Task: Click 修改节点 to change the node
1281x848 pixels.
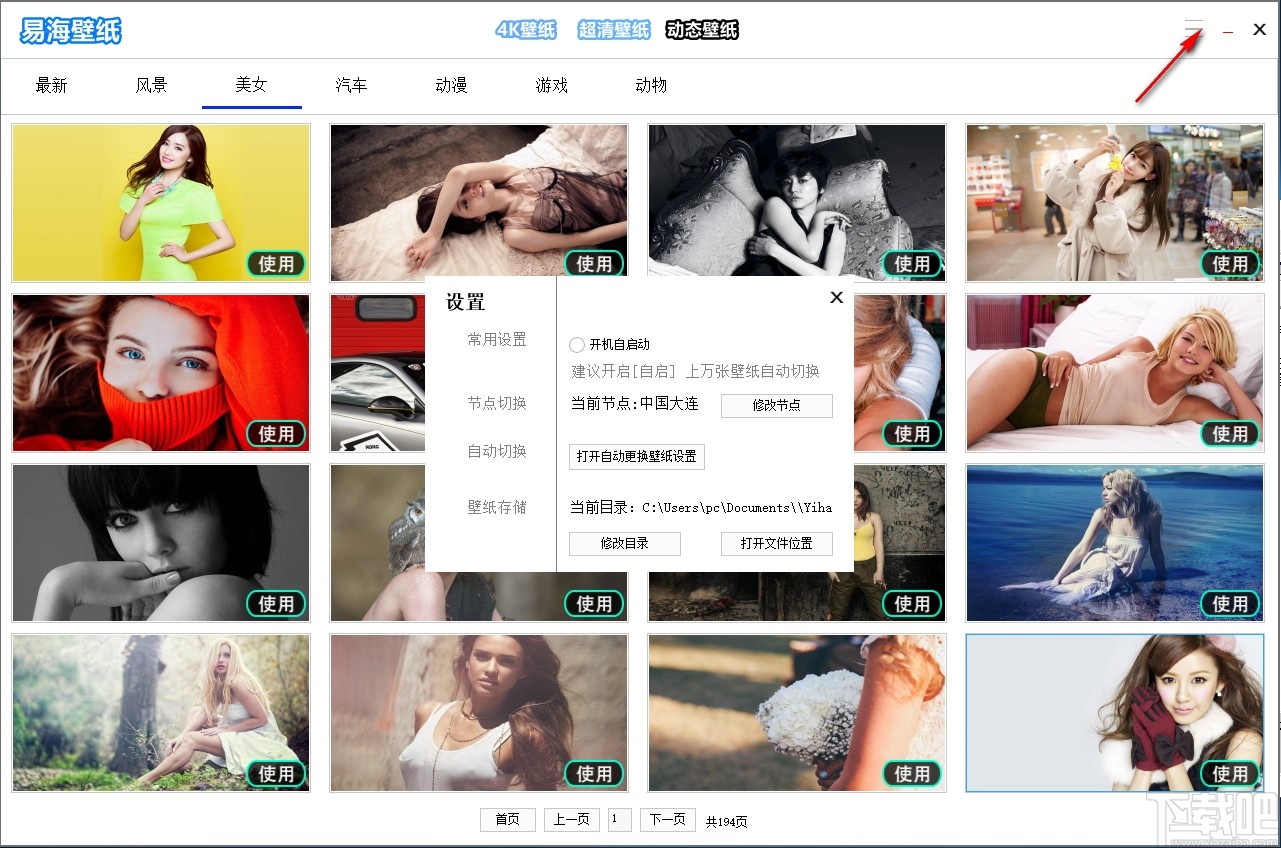Action: point(777,405)
